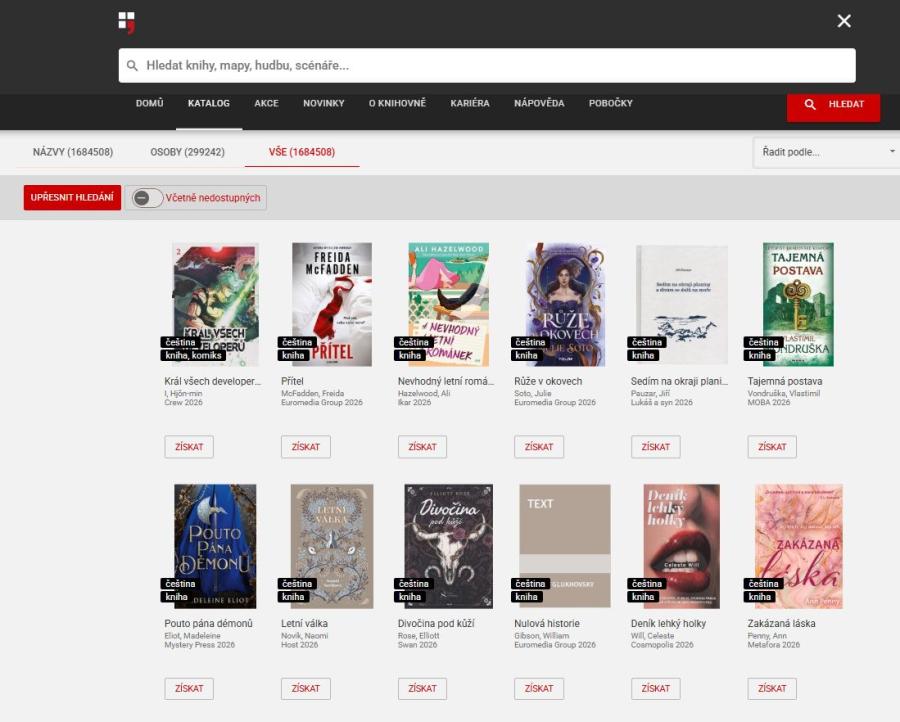Click author 'Hazelwood, Ali'

424,394
